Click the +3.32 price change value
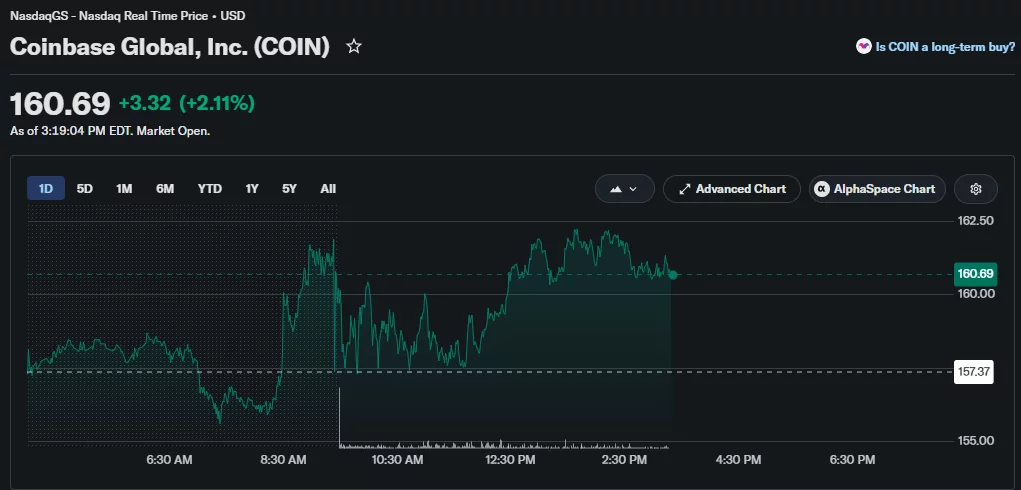The height and width of the screenshot is (490, 1021). [x=145, y=103]
